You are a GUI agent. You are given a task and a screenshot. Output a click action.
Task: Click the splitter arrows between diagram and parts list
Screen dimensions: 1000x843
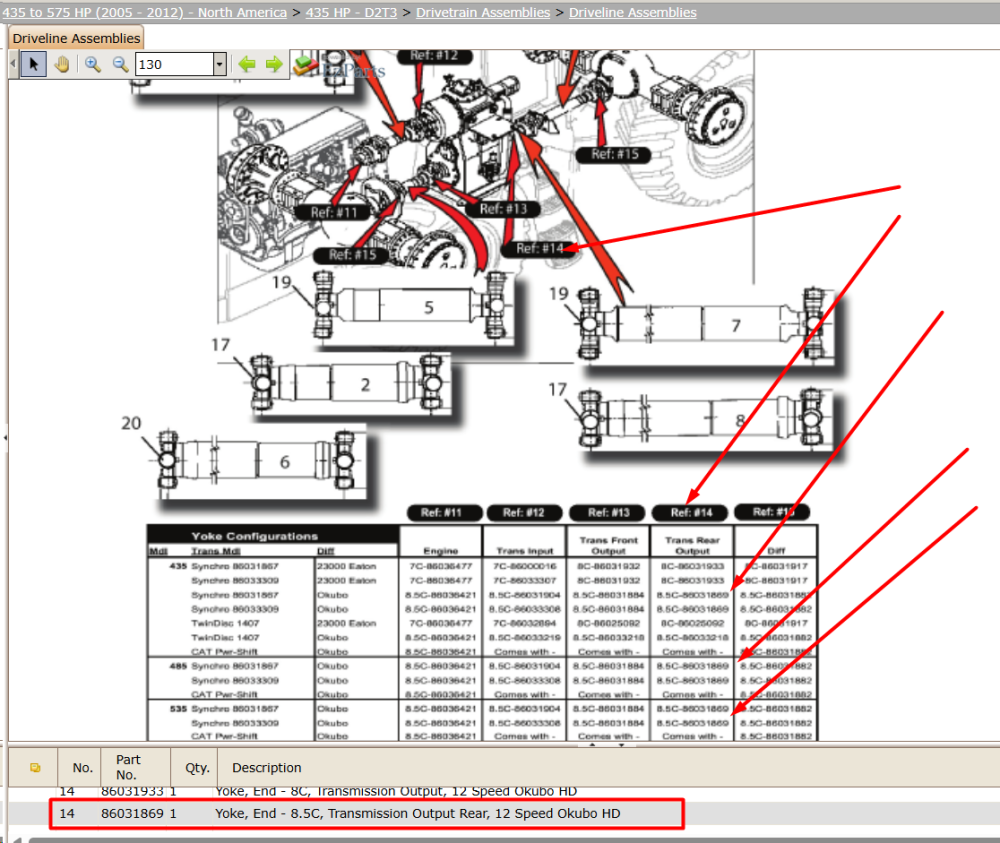606,744
